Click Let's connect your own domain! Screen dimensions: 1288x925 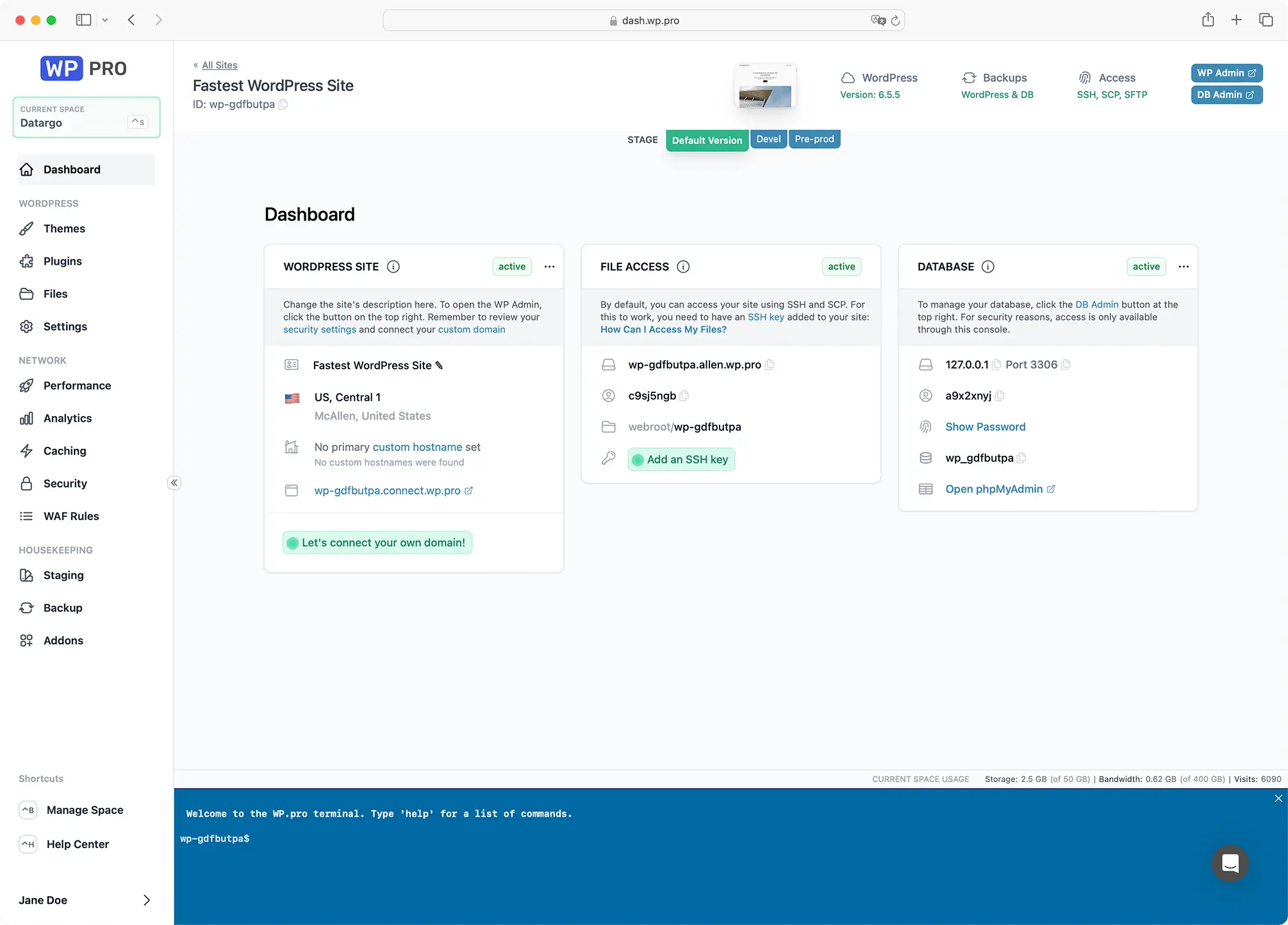tap(377, 543)
